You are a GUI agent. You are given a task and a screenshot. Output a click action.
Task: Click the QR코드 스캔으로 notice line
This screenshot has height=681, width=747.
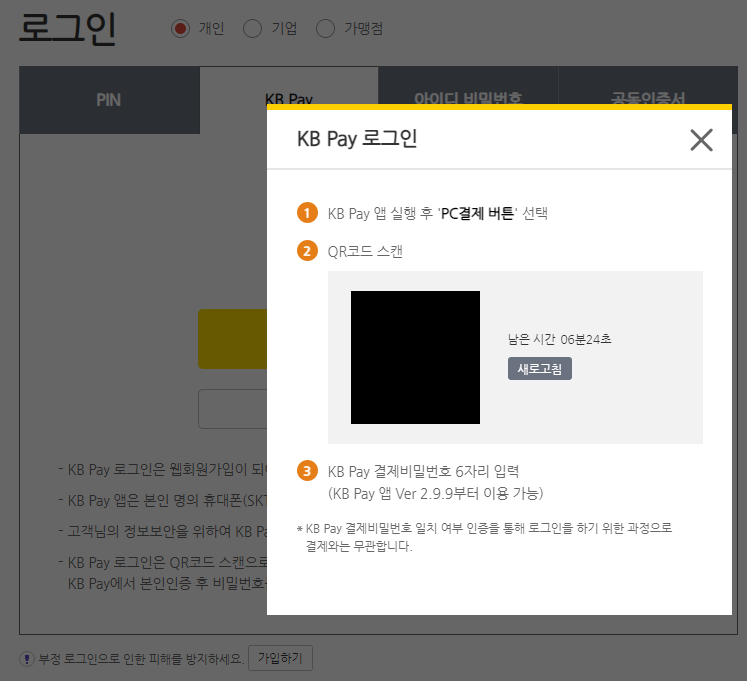point(162,562)
